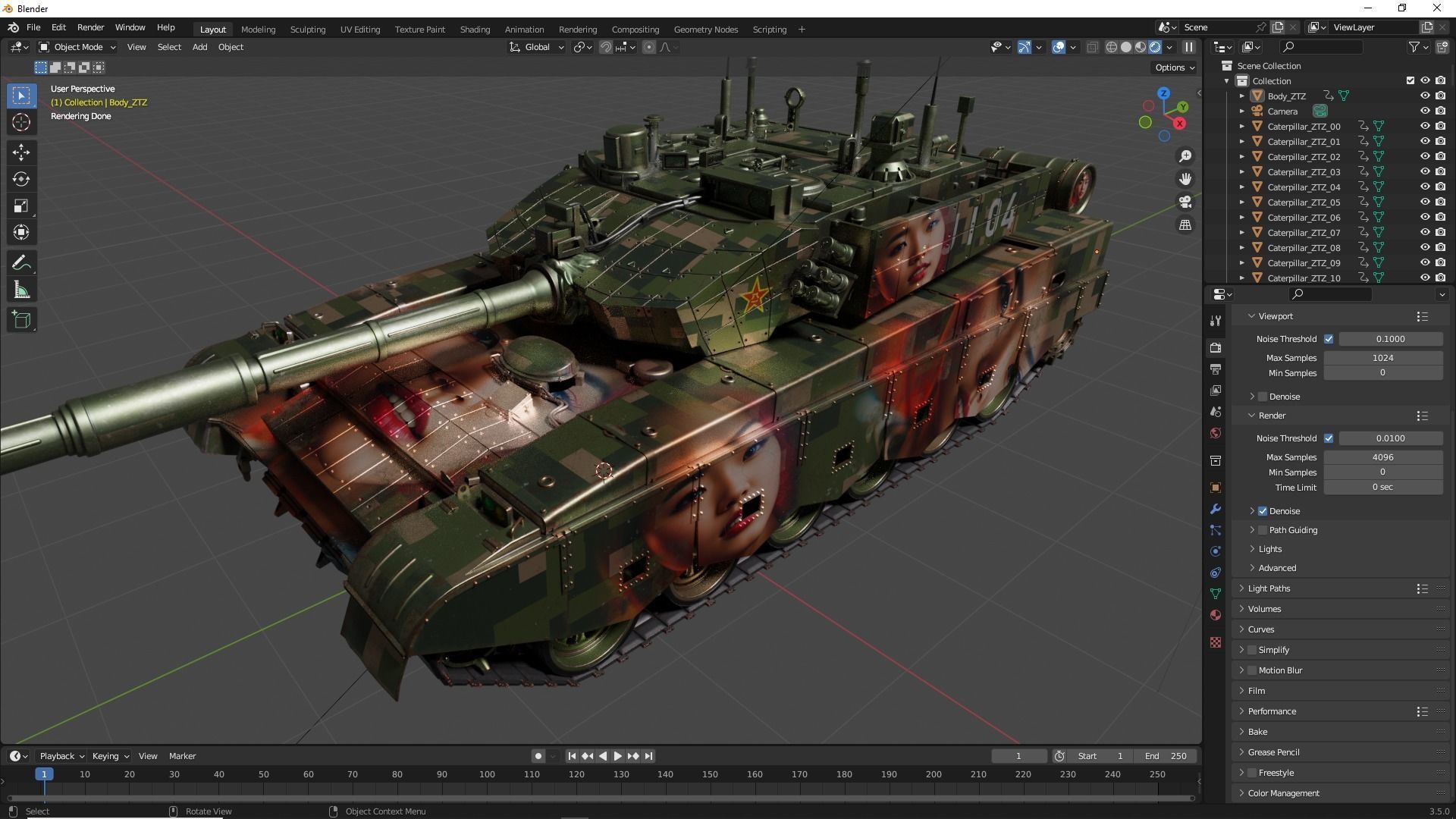Image resolution: width=1456 pixels, height=819 pixels.
Task: Activate the Move tool
Action: pyautogui.click(x=21, y=152)
